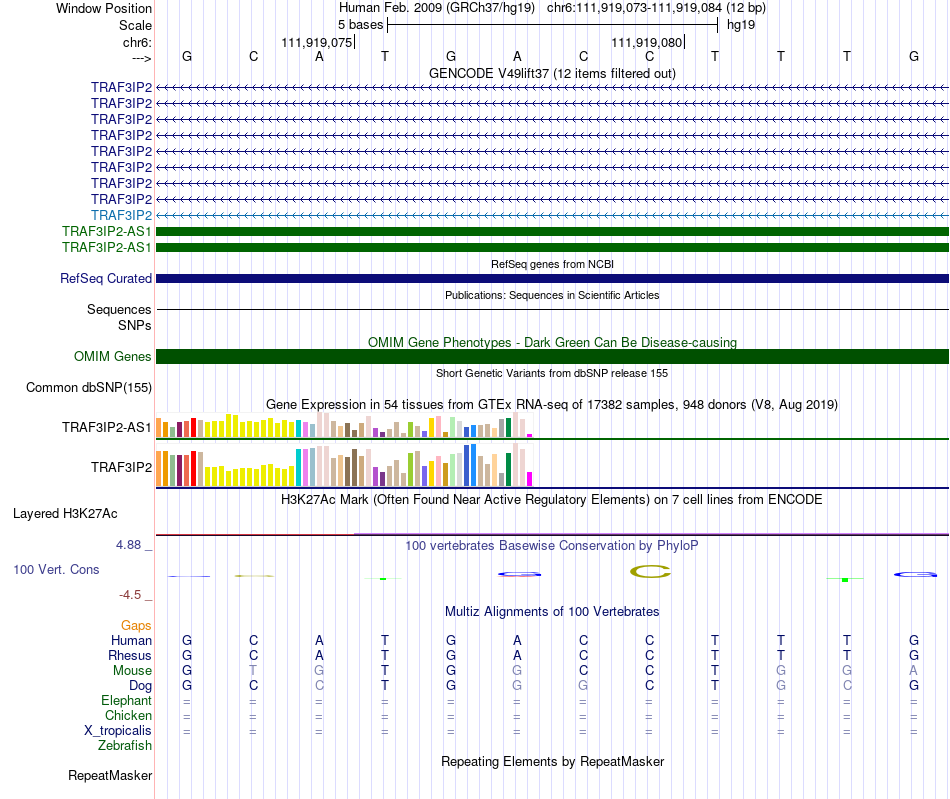Click the 111,919,080 ruler coordinate
The height and width of the screenshot is (799, 950).
646,42
